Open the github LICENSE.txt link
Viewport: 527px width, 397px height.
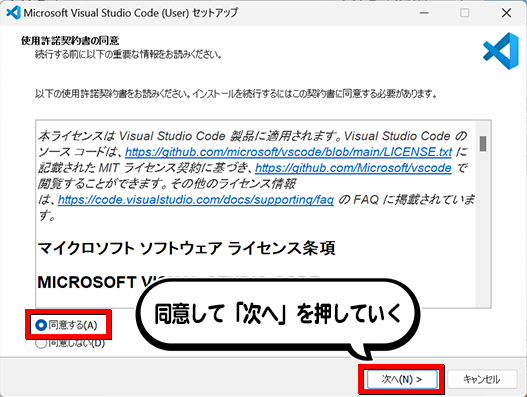pyautogui.click(x=288, y=152)
